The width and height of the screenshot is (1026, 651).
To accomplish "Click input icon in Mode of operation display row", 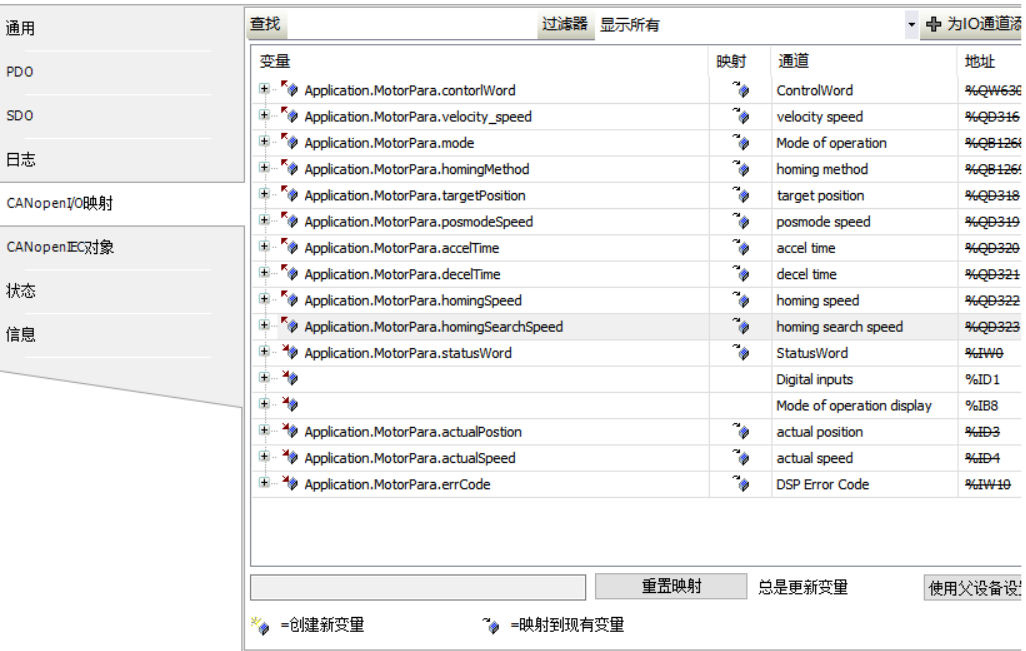I will pyautogui.click(x=289, y=404).
